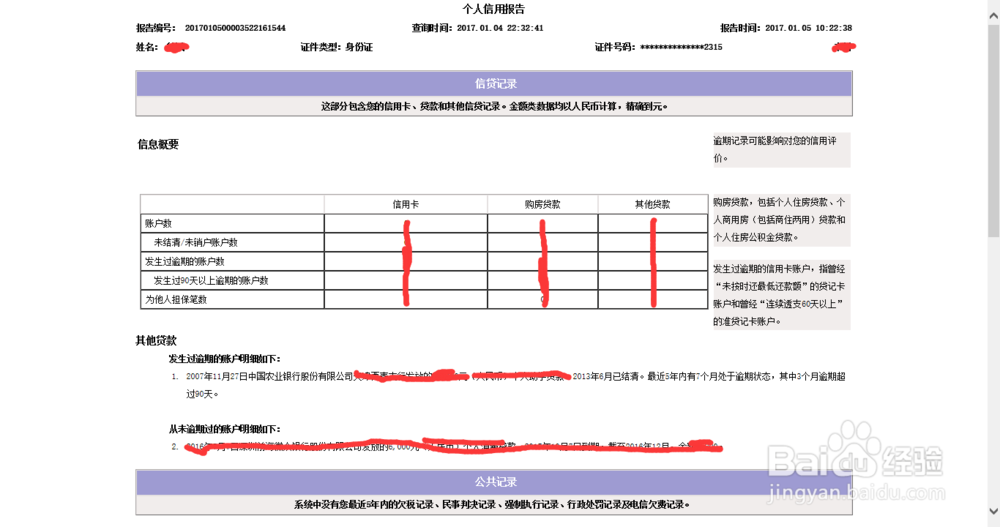Viewport: 1000px width, 527px height.
Task: Click the 账户数 row label
Action: pos(158,223)
